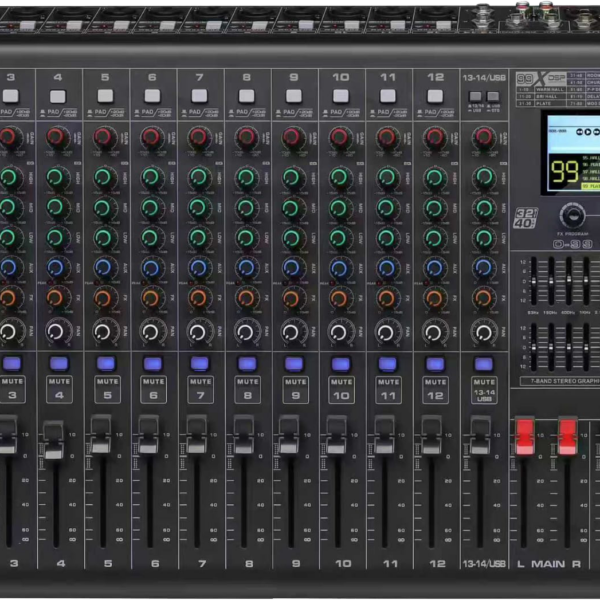Adjust the PAN knob on the 13-14/USB channel
The height and width of the screenshot is (600, 600).
click(484, 331)
